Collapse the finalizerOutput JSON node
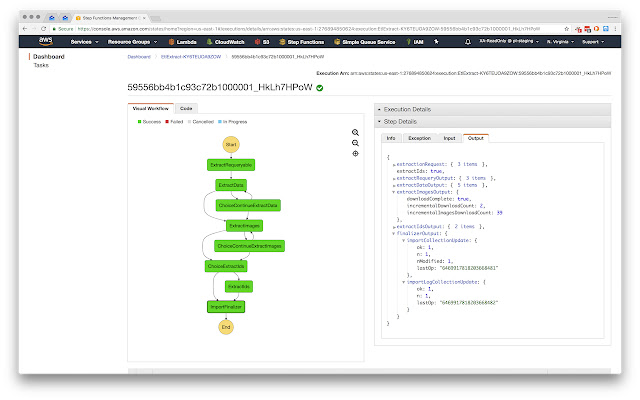The image size is (640, 400). [x=393, y=234]
